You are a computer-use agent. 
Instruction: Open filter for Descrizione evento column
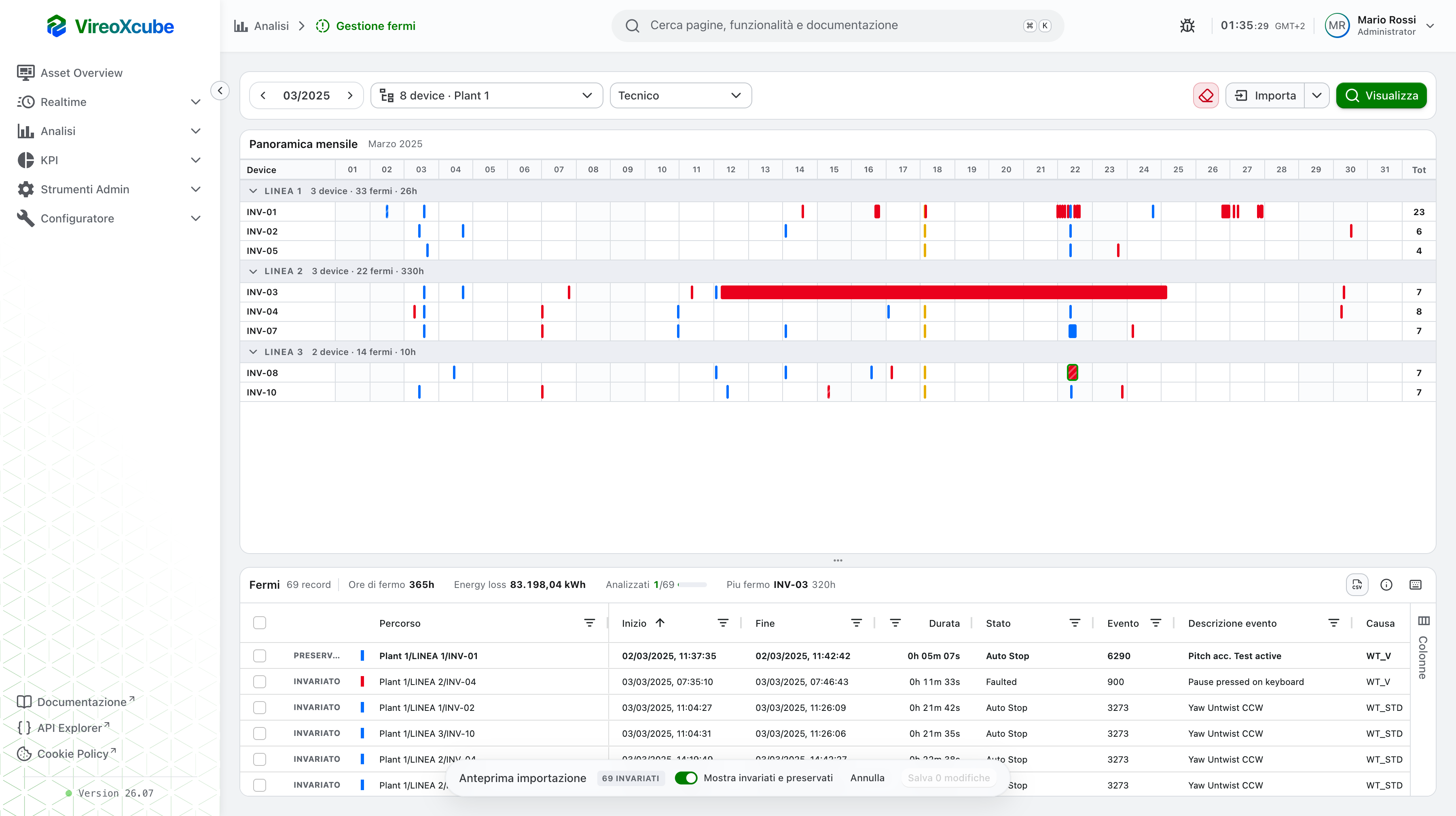(x=1334, y=623)
